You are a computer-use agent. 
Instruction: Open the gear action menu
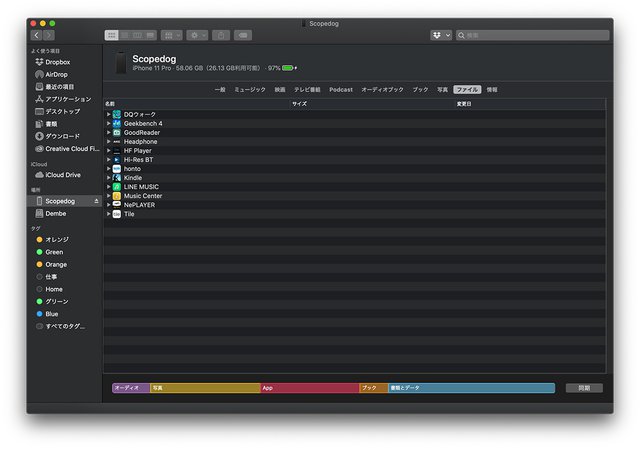(x=197, y=36)
